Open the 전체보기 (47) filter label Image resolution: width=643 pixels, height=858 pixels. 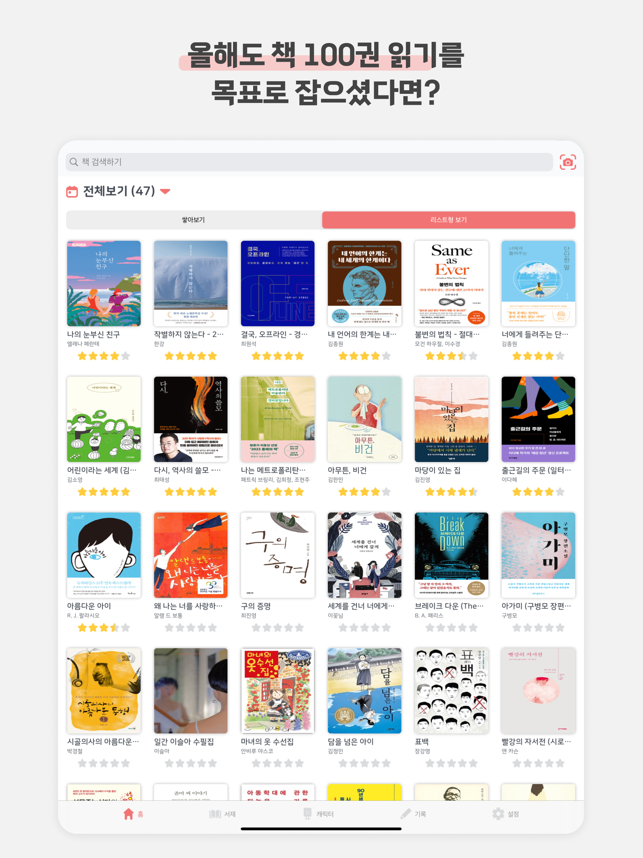pos(119,191)
